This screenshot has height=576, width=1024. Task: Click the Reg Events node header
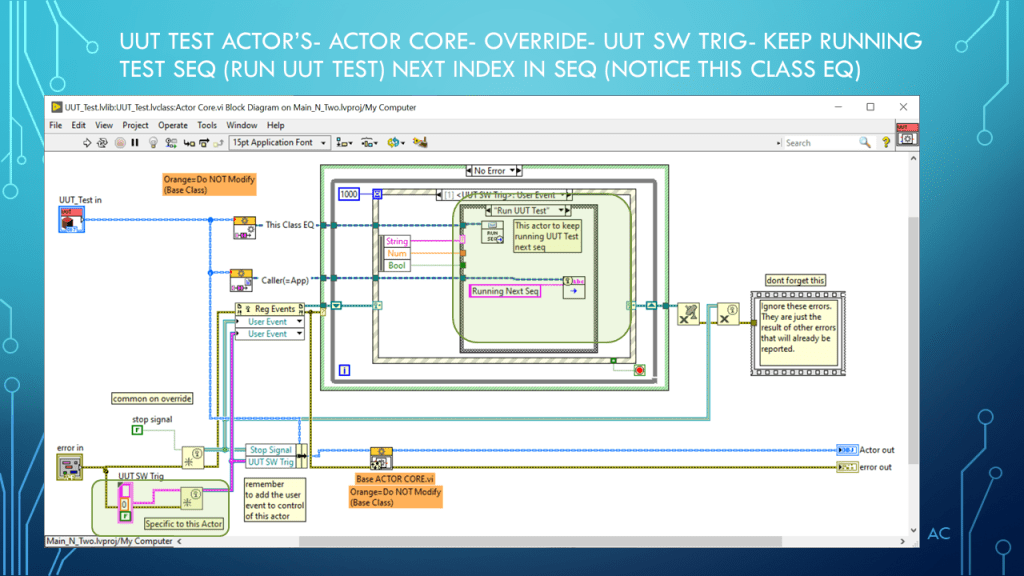pyautogui.click(x=269, y=309)
